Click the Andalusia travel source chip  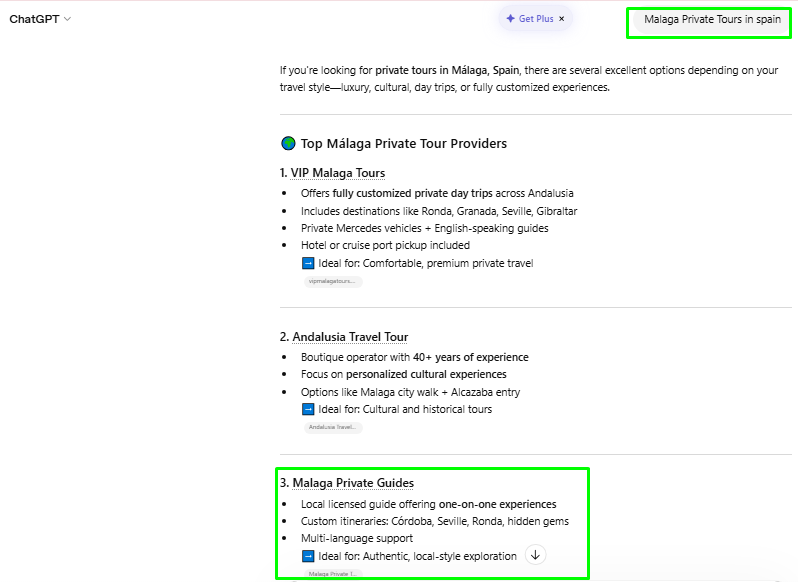(333, 427)
